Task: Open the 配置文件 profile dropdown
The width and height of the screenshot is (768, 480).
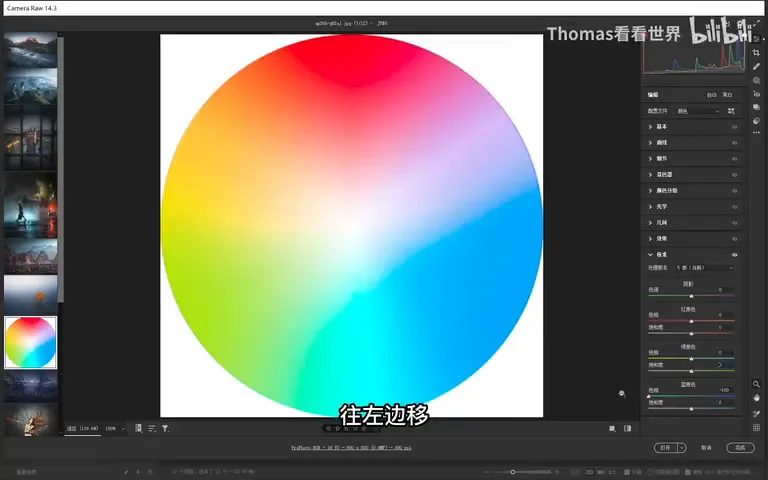Action: pyautogui.click(x=698, y=111)
